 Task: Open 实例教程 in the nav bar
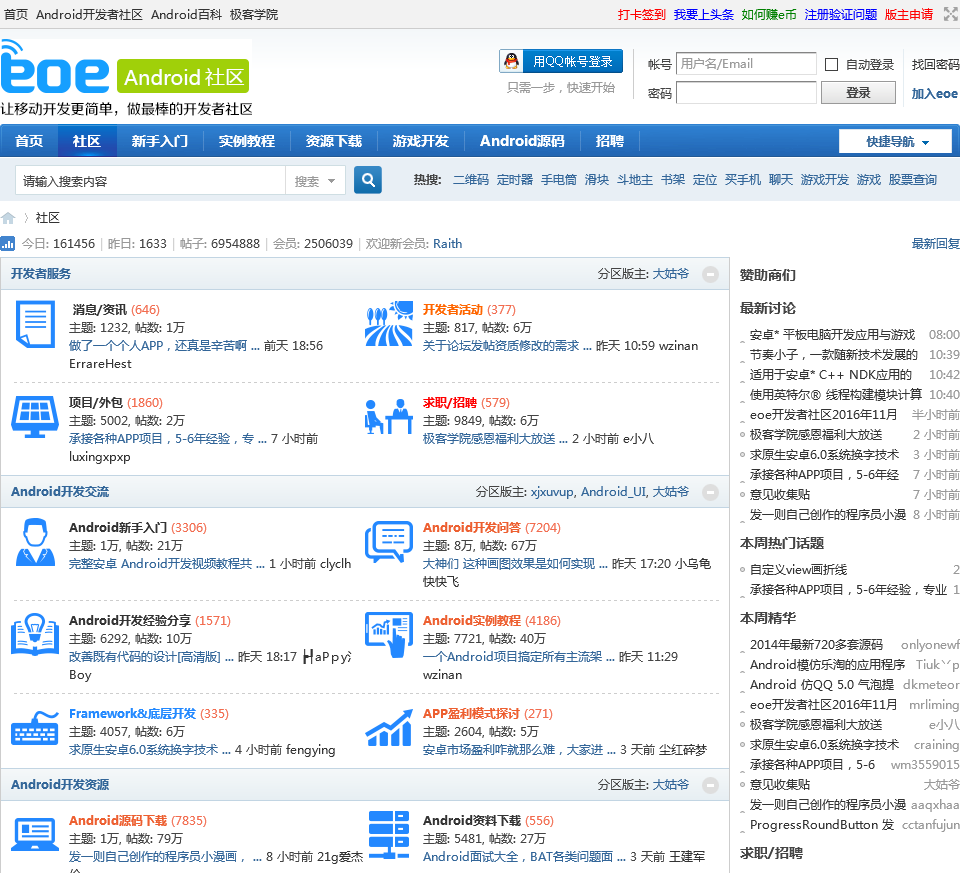[x=246, y=141]
